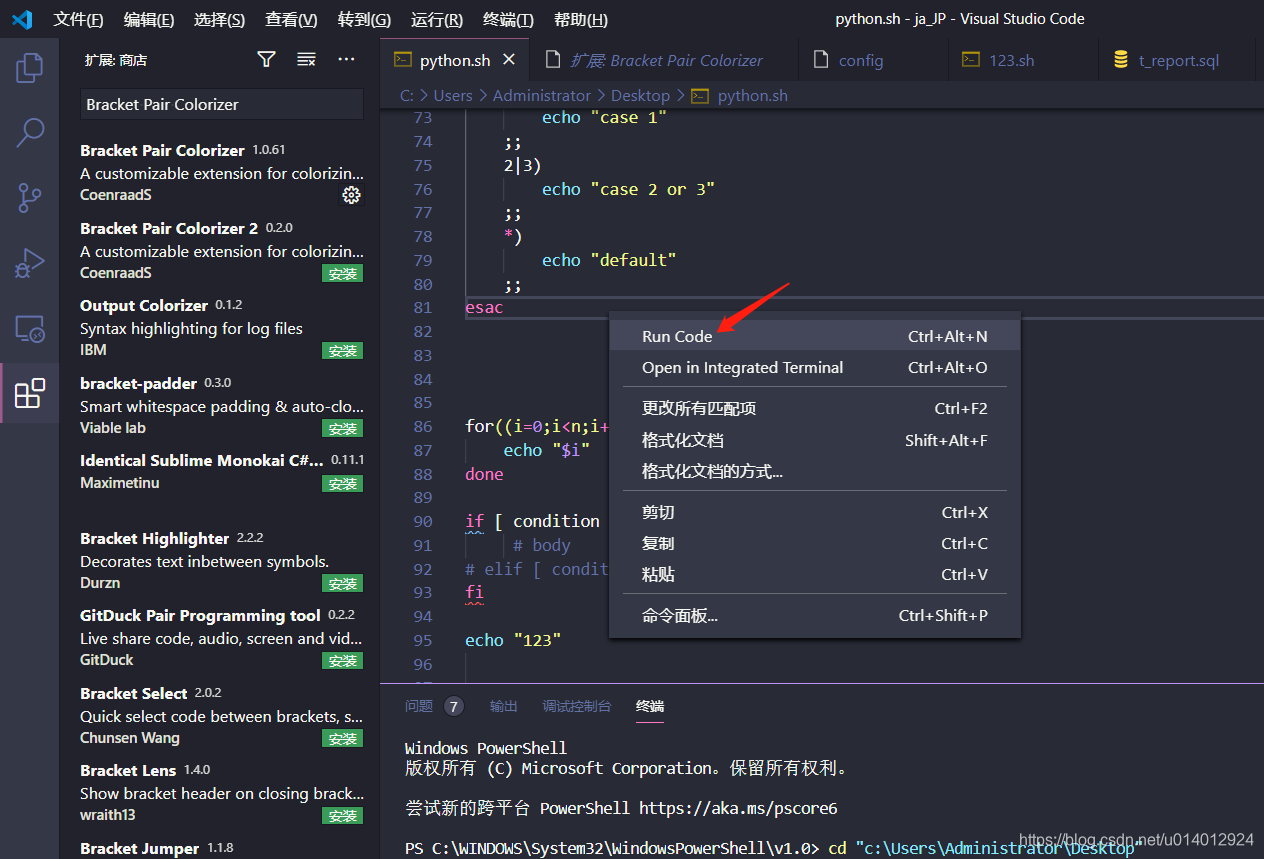The width and height of the screenshot is (1264, 859).
Task: Choose 格式化文档的方式... in context menu
Action: pyautogui.click(x=814, y=471)
